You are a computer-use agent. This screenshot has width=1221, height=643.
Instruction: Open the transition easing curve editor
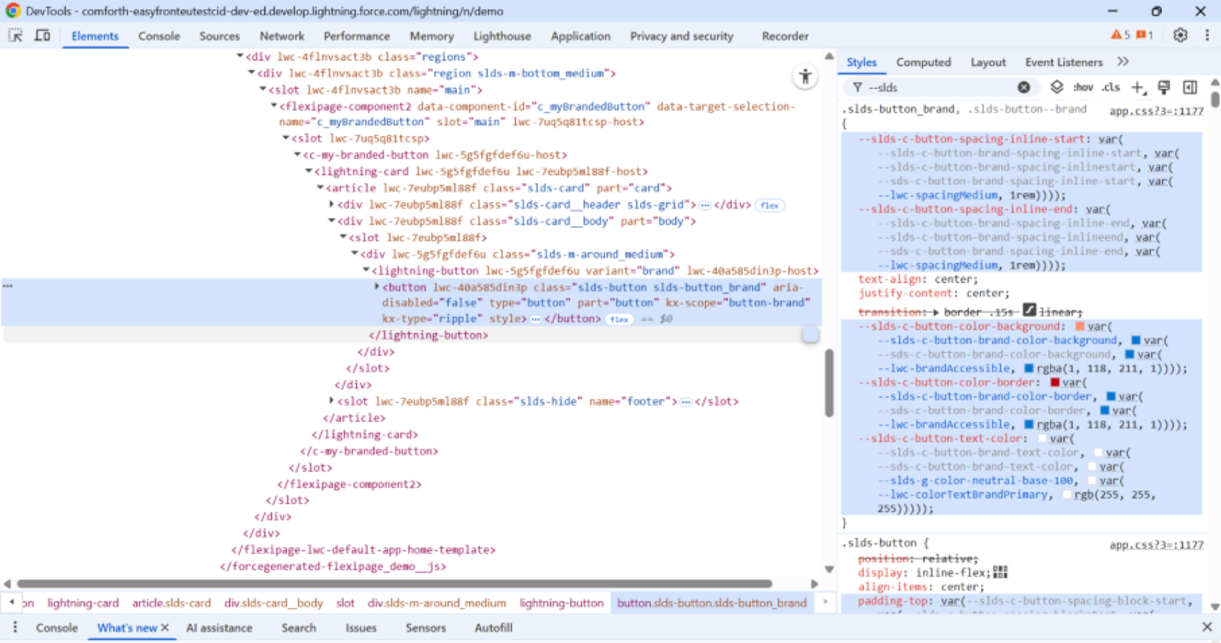(1029, 312)
